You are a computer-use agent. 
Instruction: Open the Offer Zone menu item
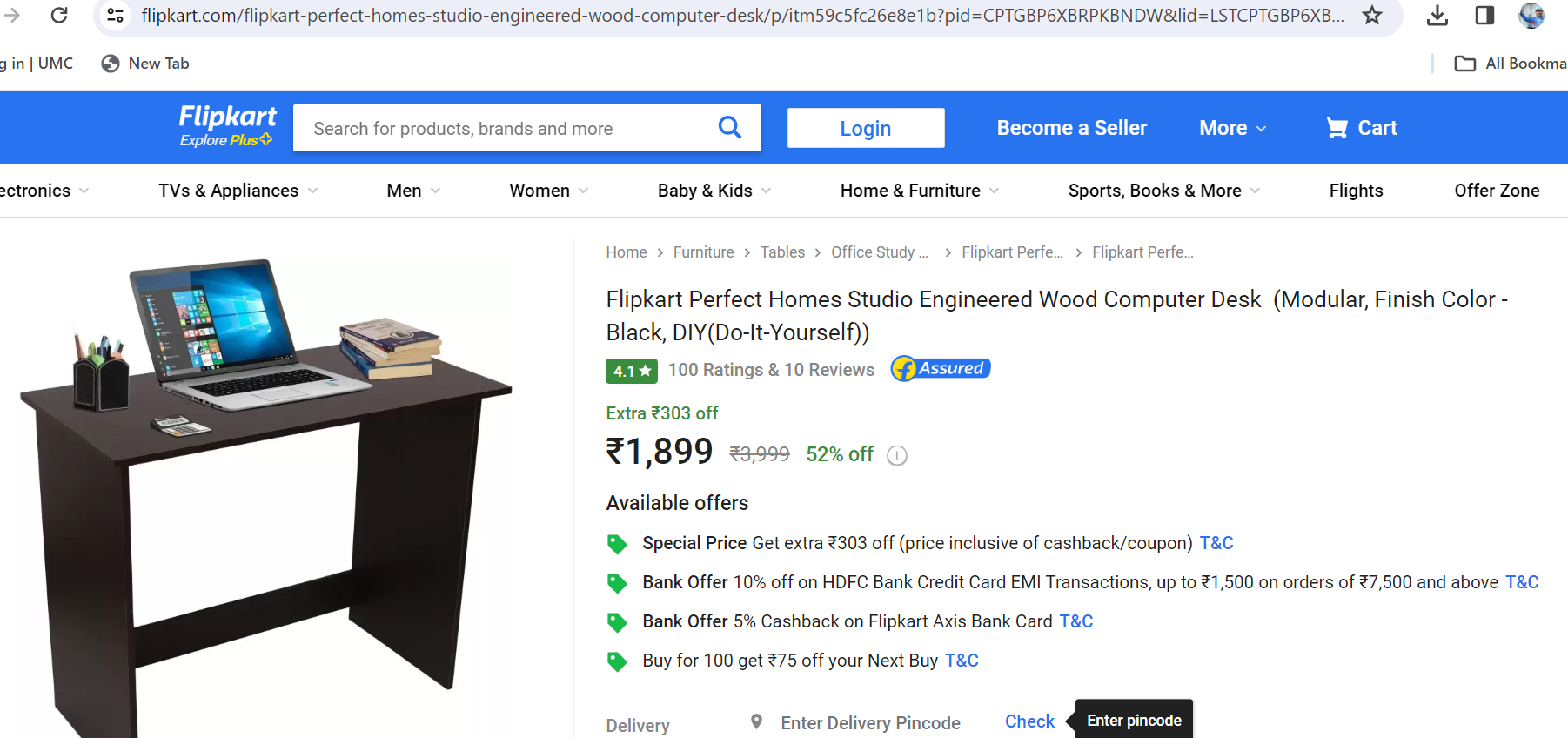[x=1497, y=191]
